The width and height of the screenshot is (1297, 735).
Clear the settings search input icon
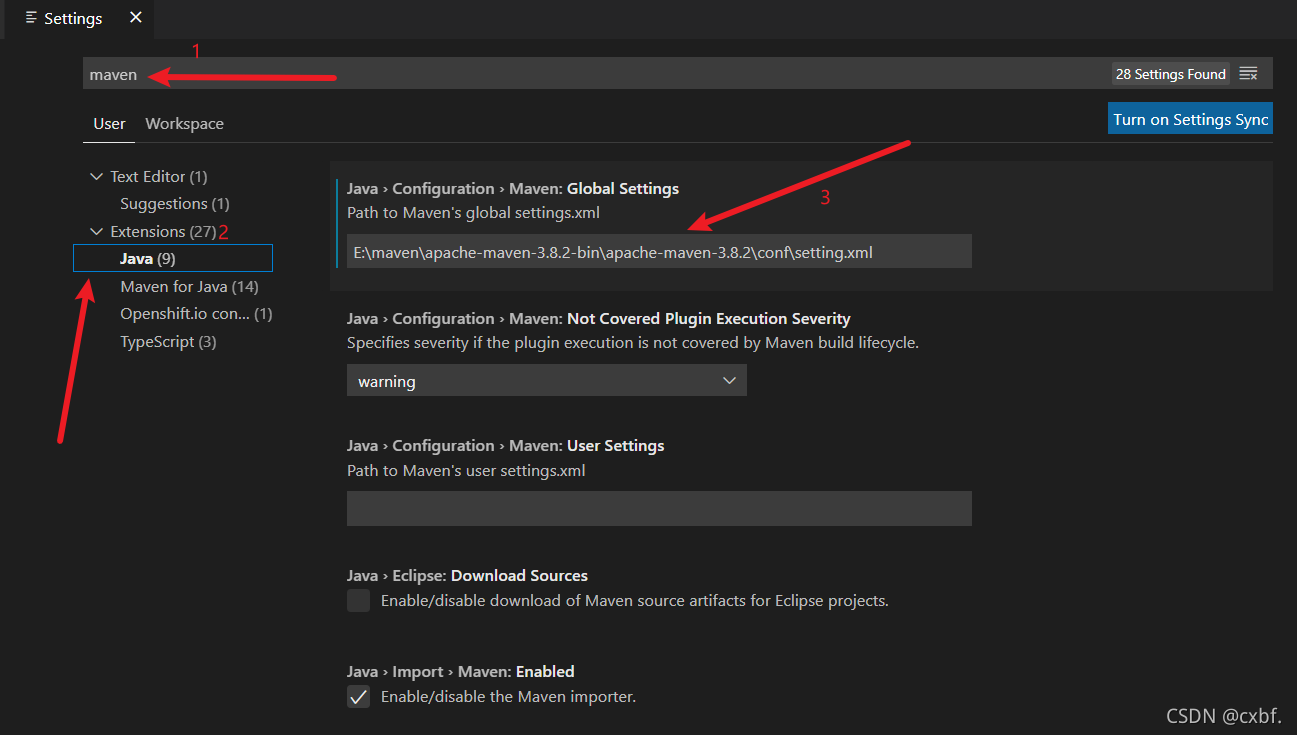1248,74
